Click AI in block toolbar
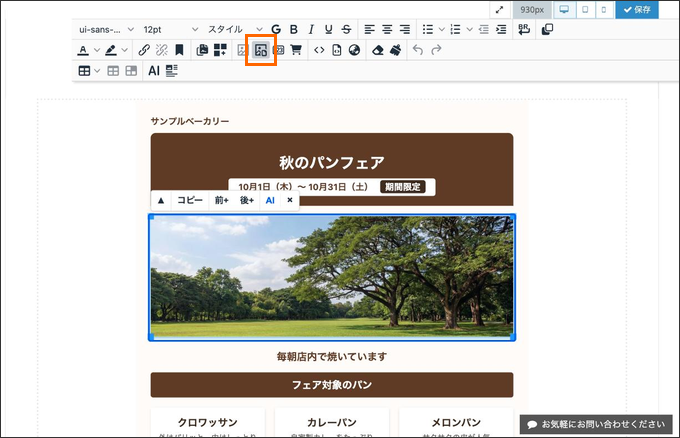Image resolution: width=680 pixels, height=438 pixels. 270,200
